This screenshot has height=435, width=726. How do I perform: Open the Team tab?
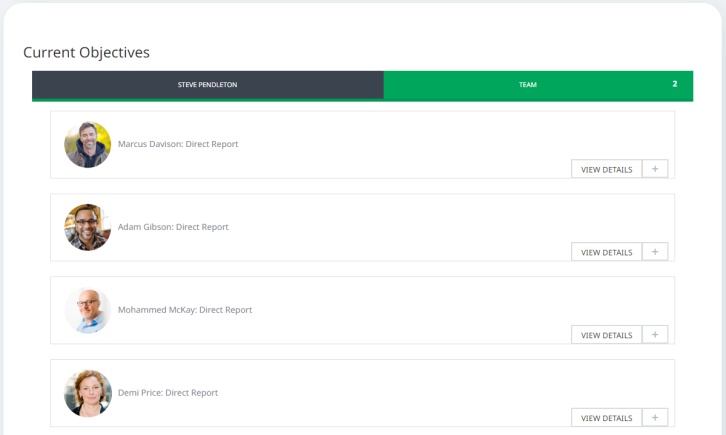pyautogui.click(x=528, y=85)
